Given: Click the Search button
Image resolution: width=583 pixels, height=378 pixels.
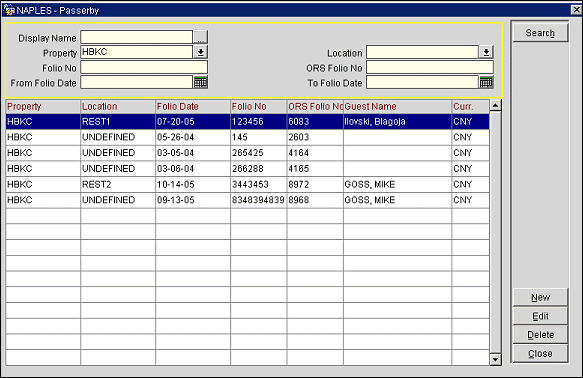Looking at the screenshot, I should [x=540, y=33].
